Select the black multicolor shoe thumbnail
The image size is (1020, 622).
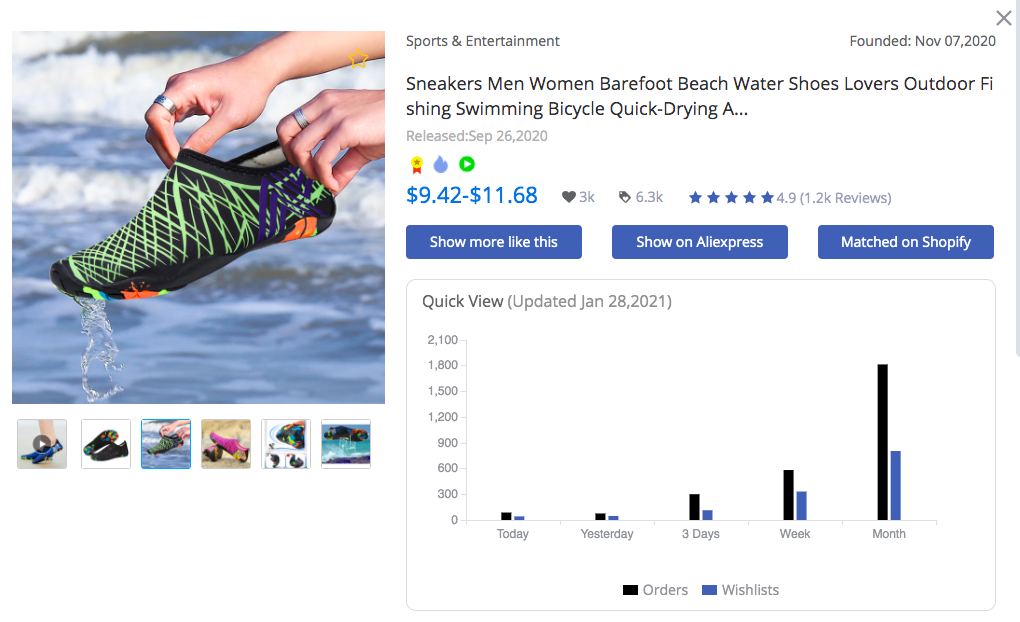[x=106, y=444]
